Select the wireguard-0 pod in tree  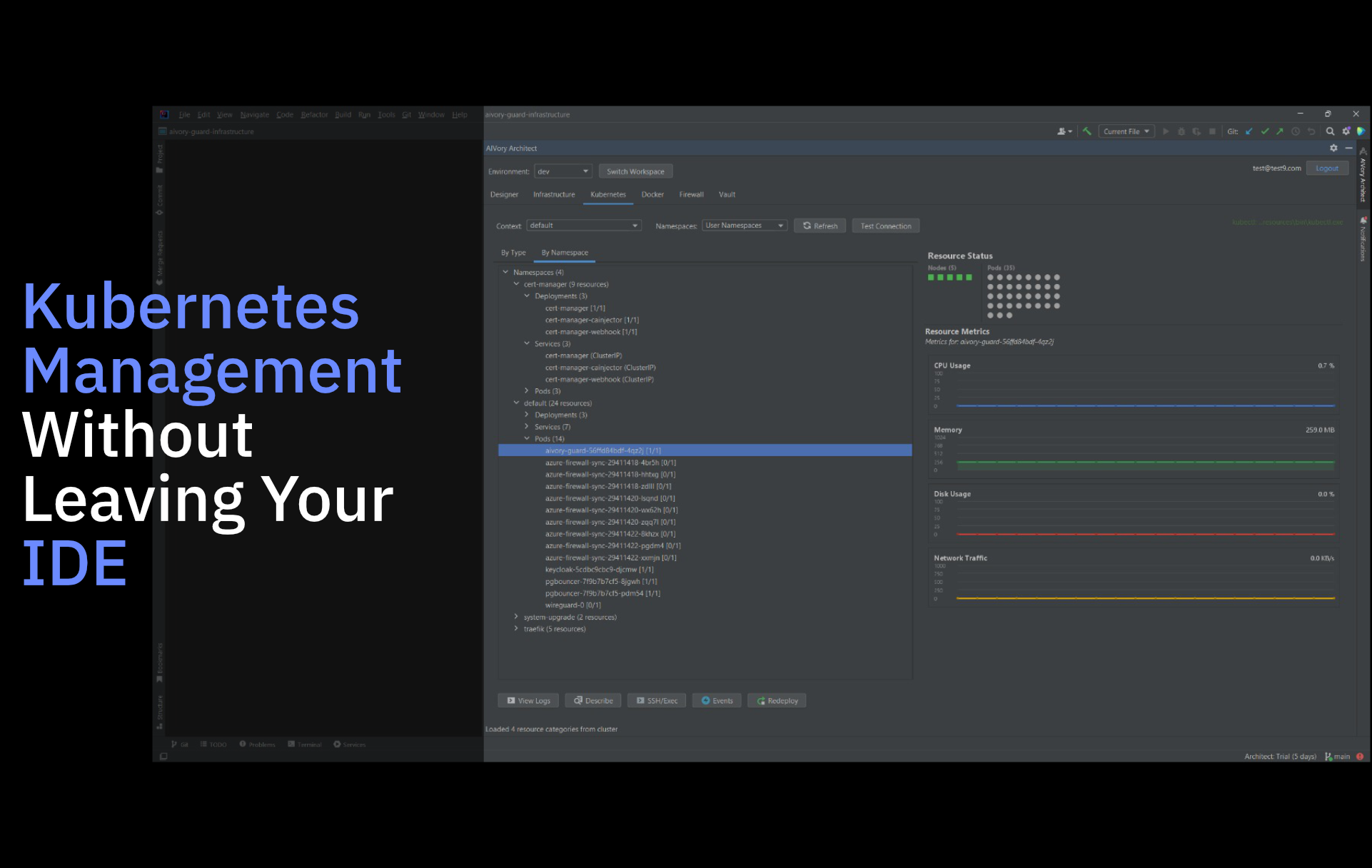pos(572,605)
